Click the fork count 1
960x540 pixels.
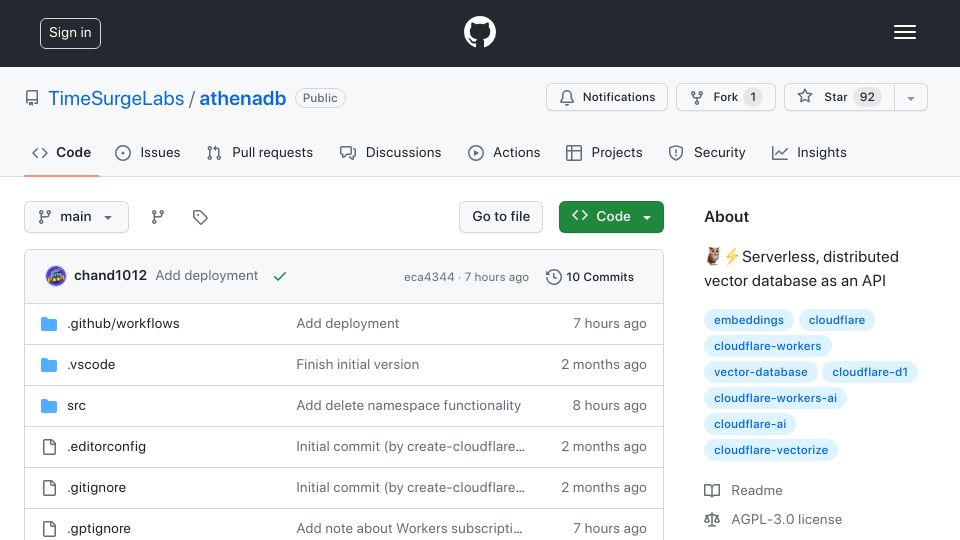tap(753, 97)
